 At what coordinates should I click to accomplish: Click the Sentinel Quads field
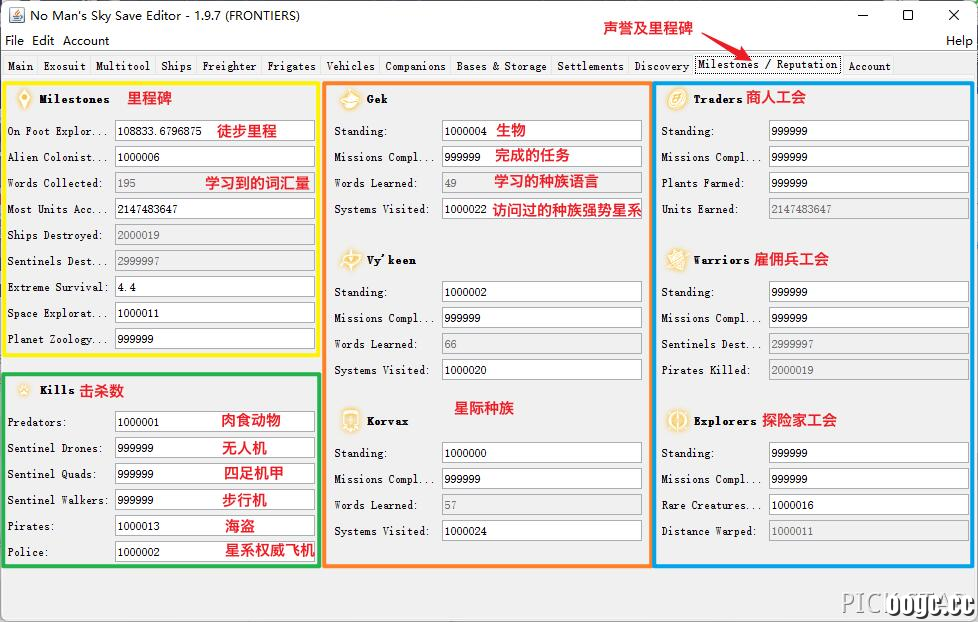pyautogui.click(x=215, y=474)
